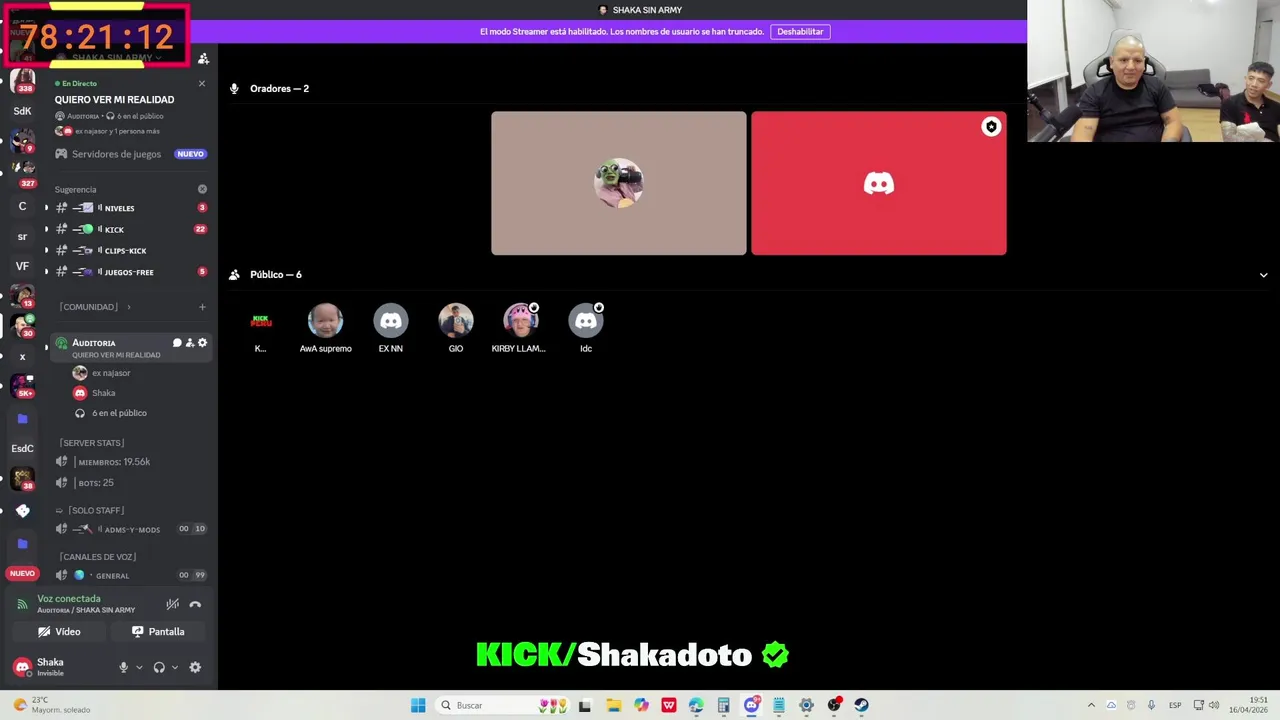The image size is (1280, 720).
Task: Expand the COMUNIDAD category
Action: pos(96,307)
